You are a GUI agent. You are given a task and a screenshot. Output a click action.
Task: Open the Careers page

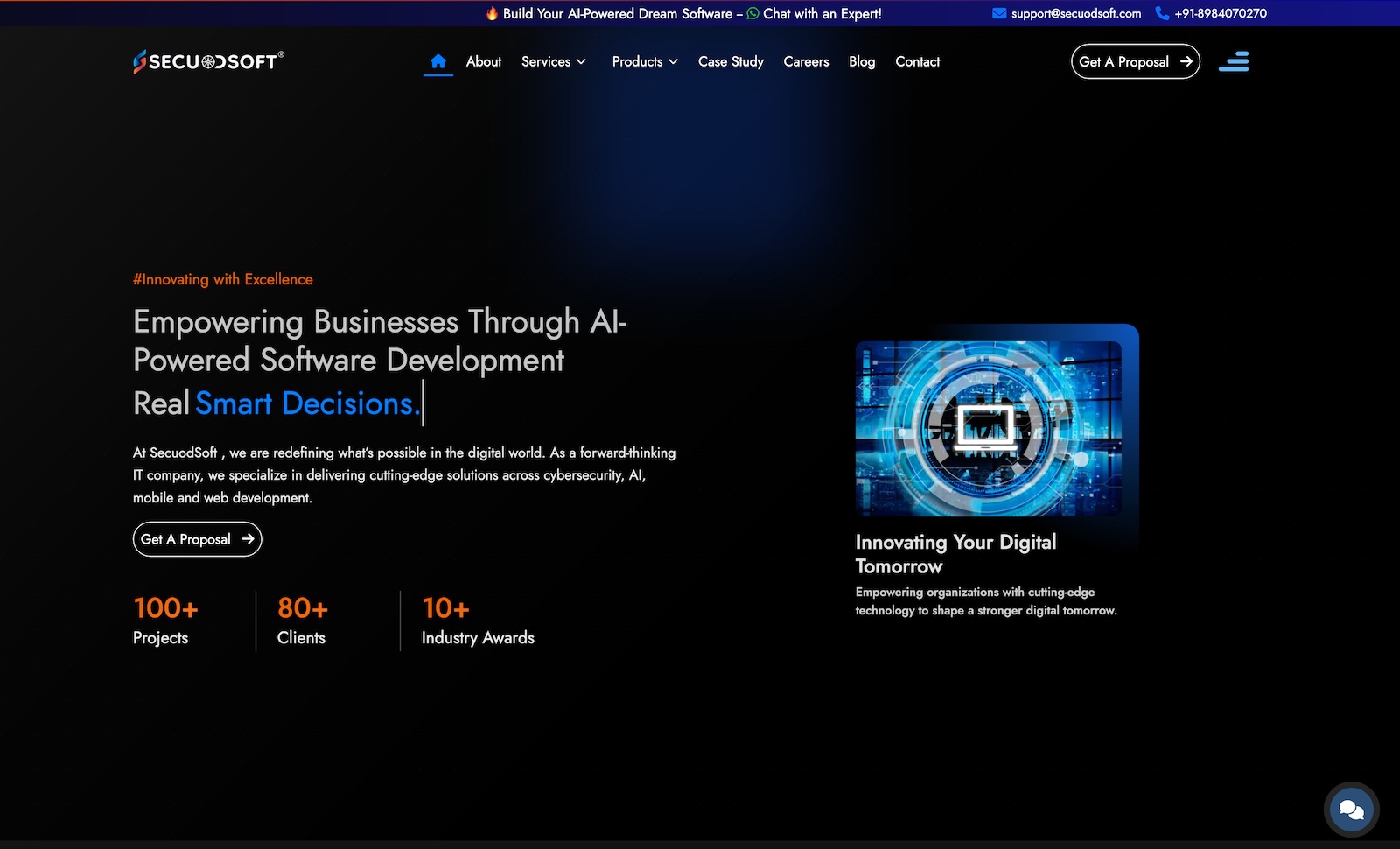click(806, 61)
